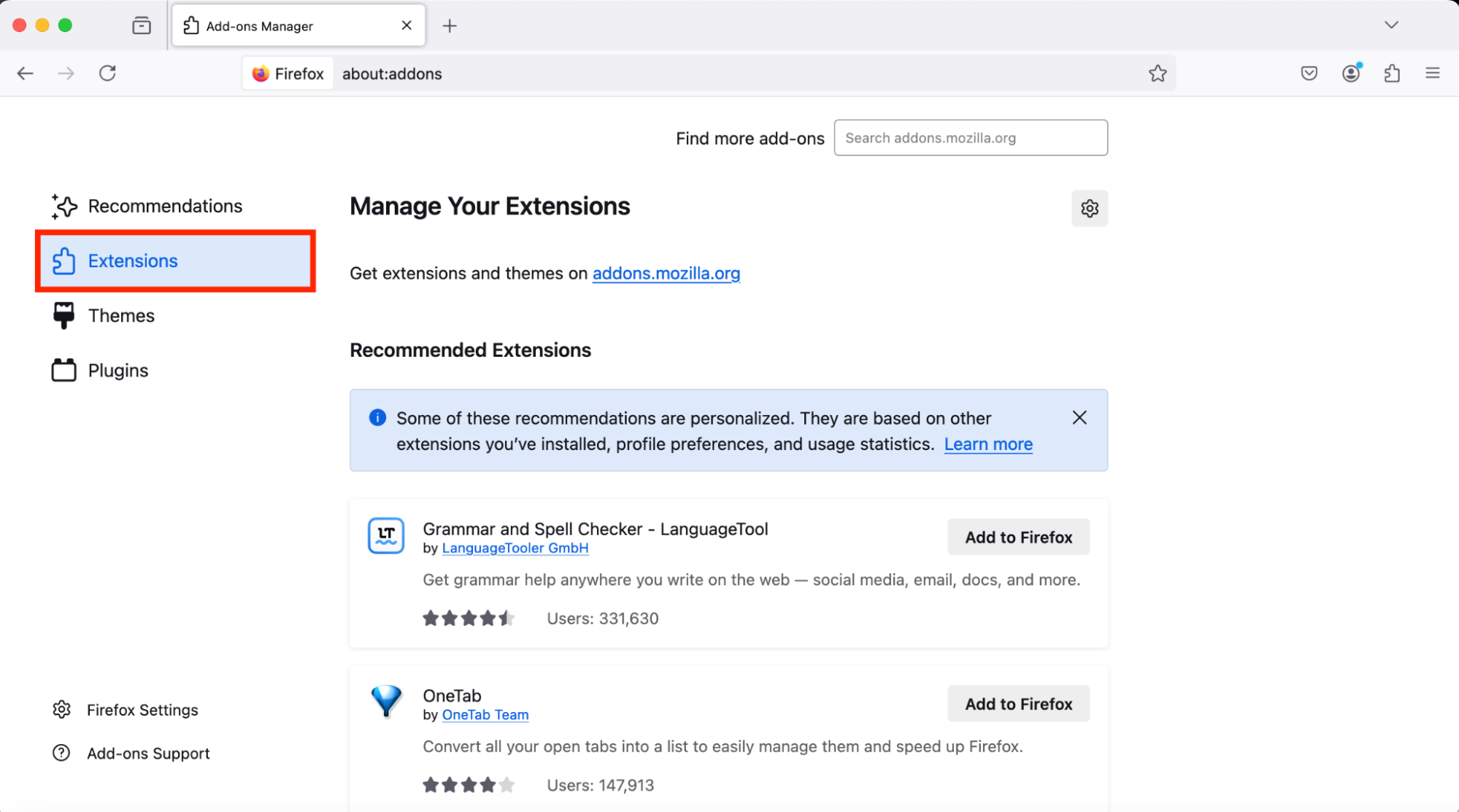This screenshot has height=812, width=1459.
Task: Follow the Learn more link
Action: point(988,444)
